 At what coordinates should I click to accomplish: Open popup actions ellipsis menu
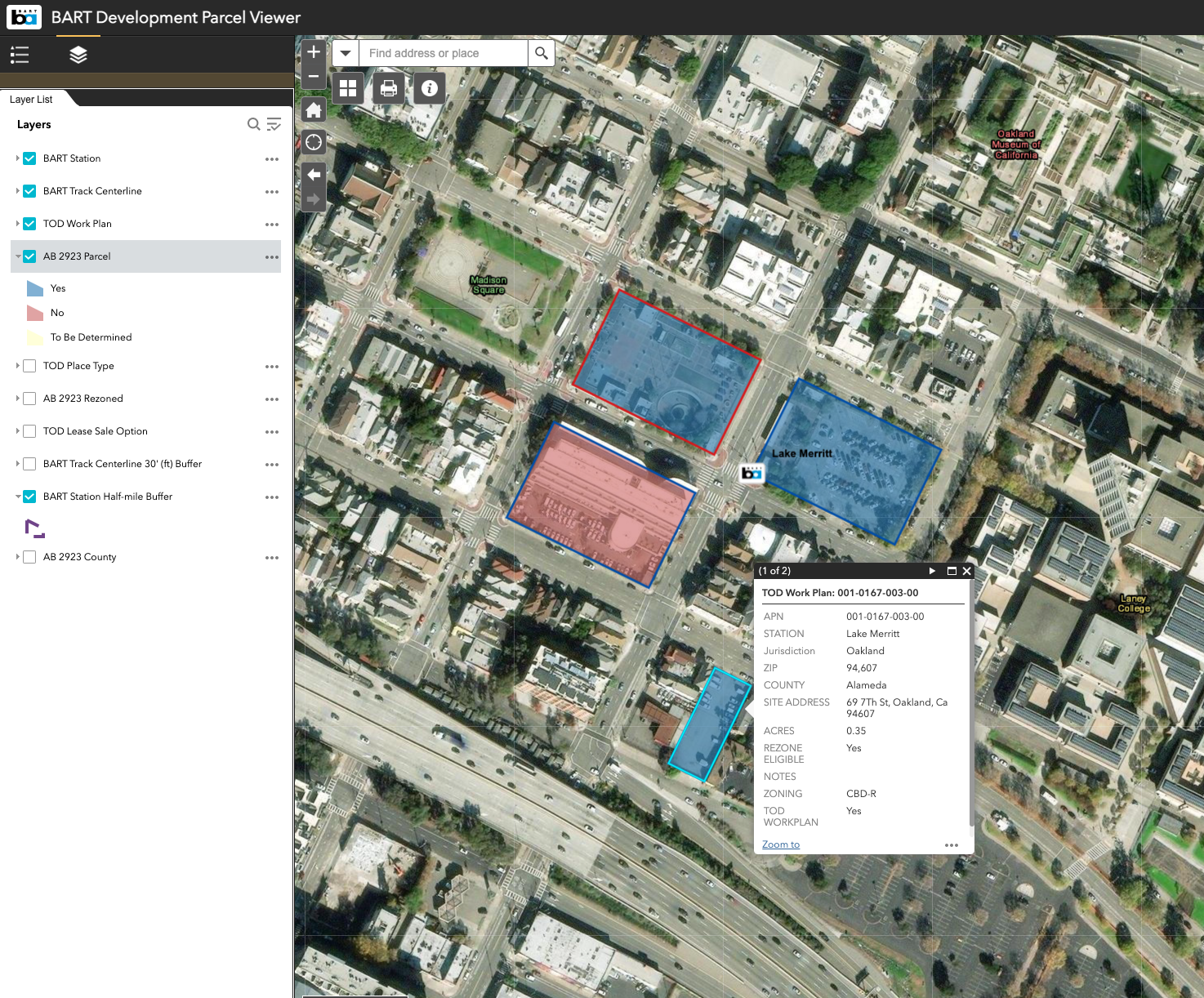[952, 845]
